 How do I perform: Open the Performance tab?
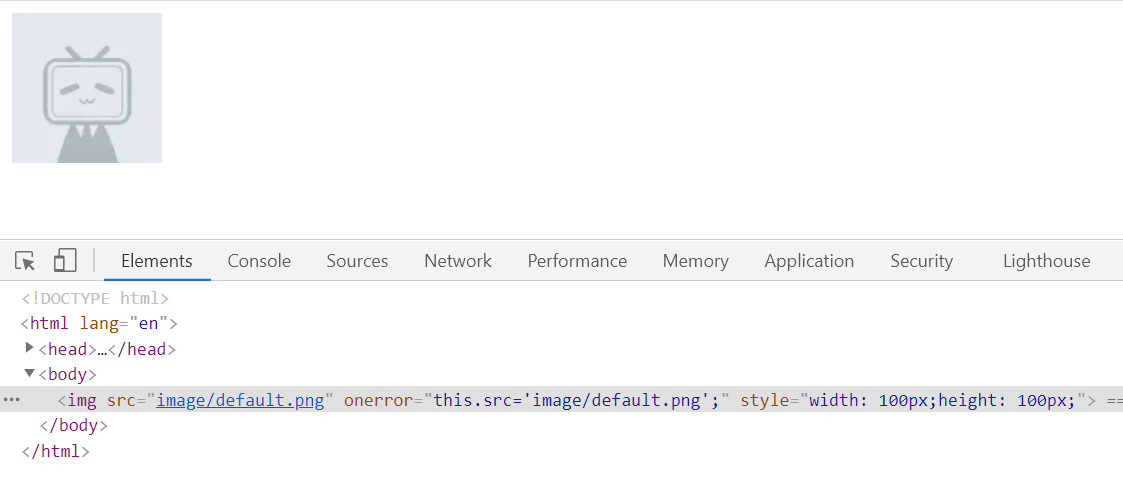point(577,261)
